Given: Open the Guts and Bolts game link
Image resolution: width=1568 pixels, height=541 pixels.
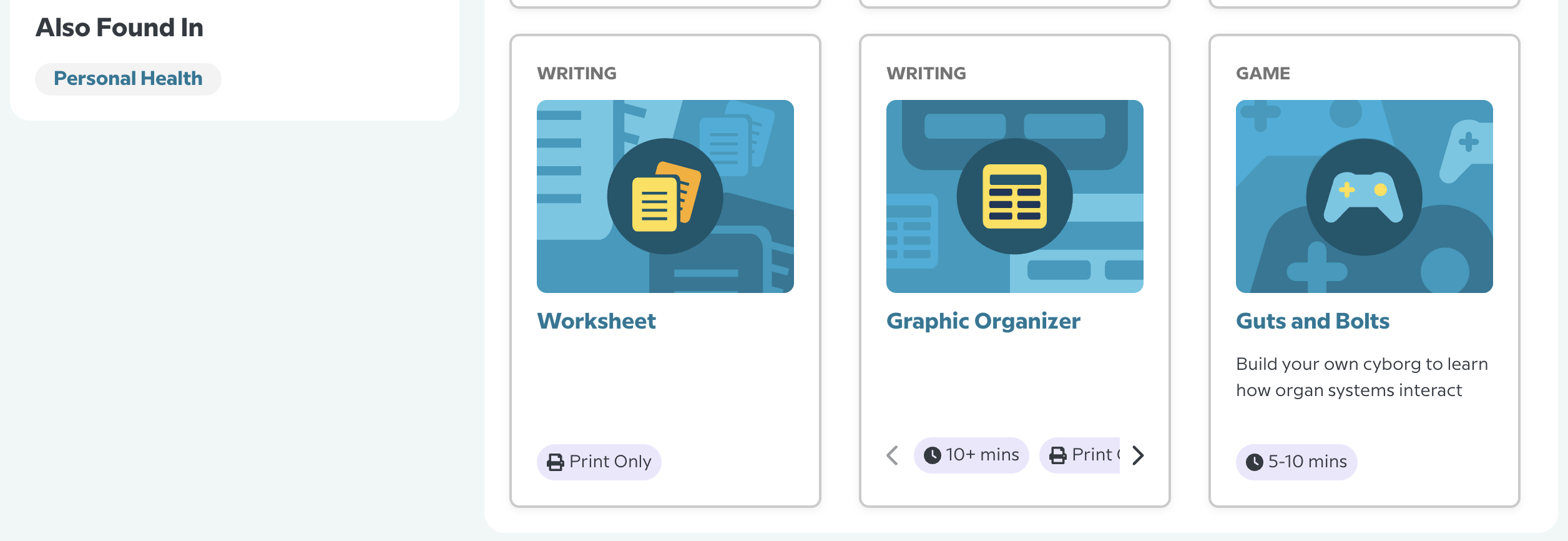Looking at the screenshot, I should point(1313,321).
